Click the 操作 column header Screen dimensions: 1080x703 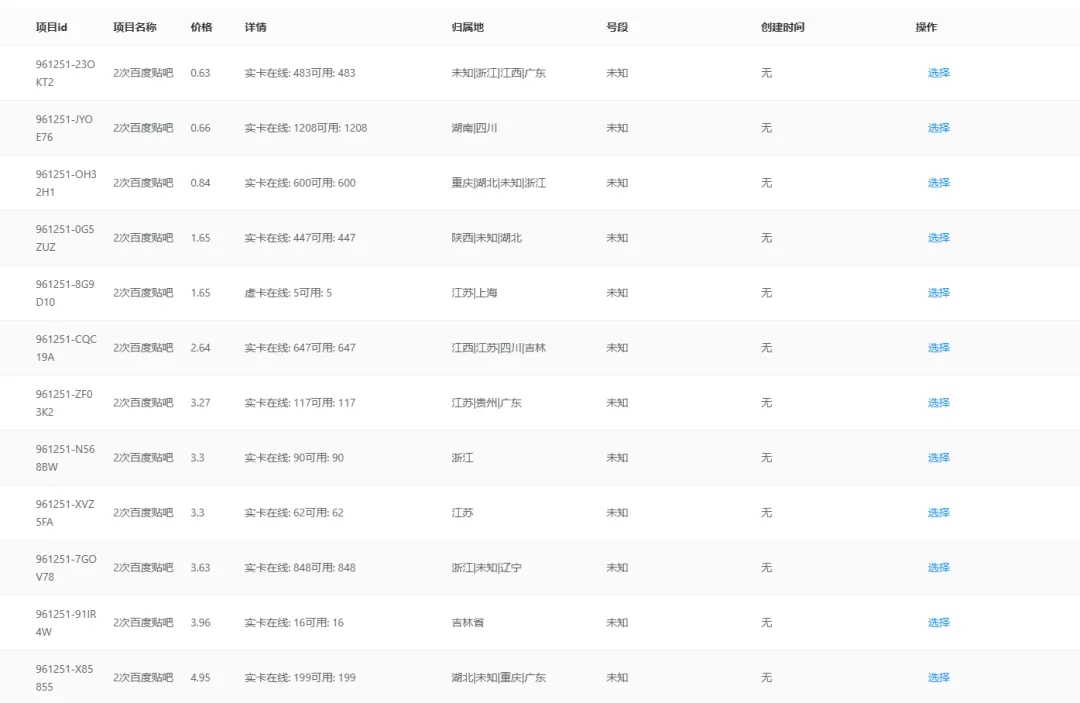pos(926,27)
